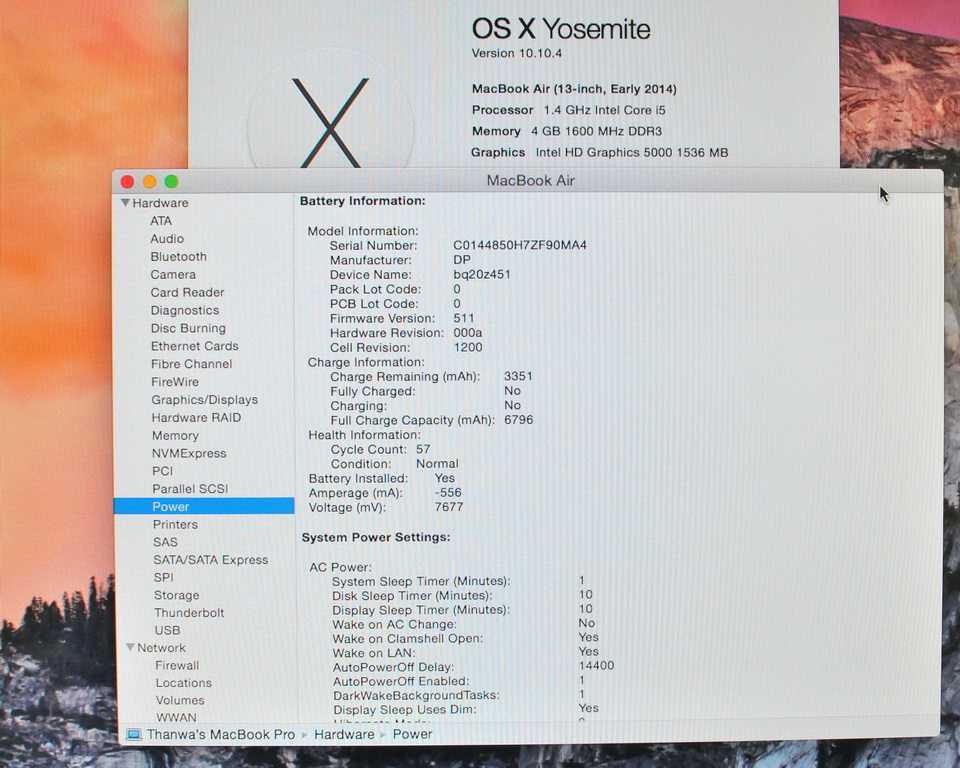960x768 pixels.
Task: Click device name value bq20z451
Action: point(482,274)
